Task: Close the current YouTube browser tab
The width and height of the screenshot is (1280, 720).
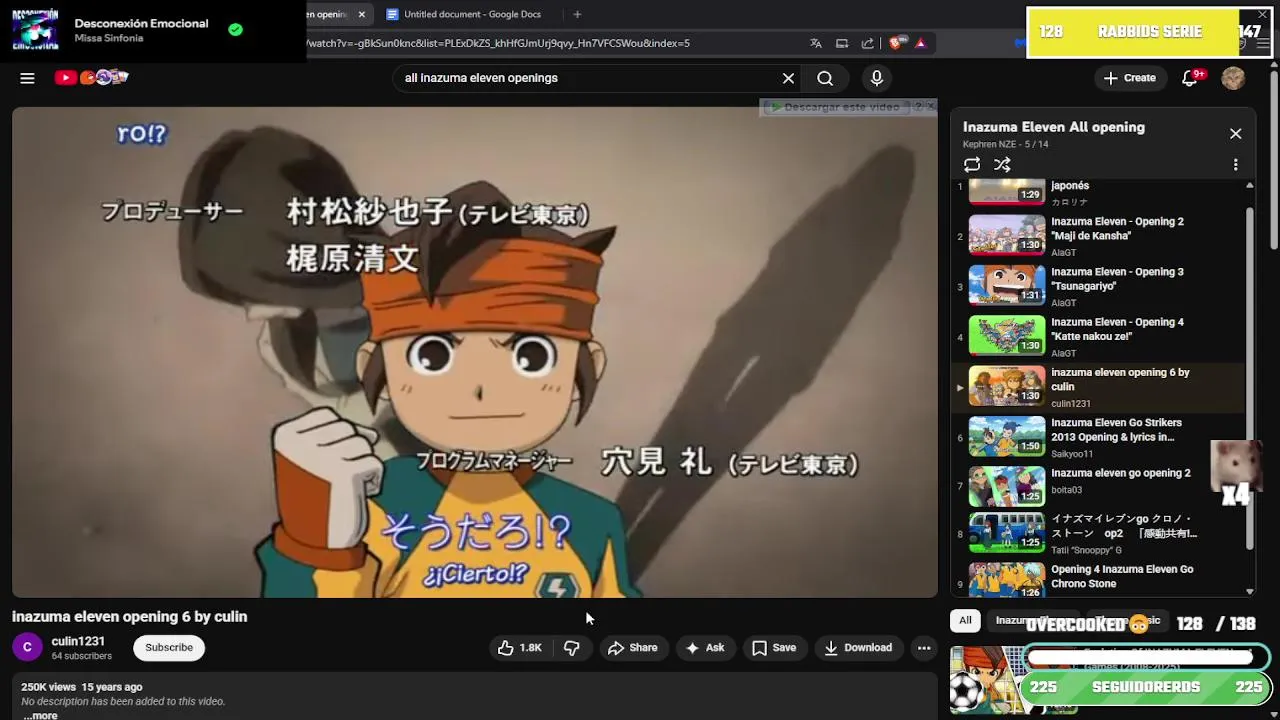Action: click(362, 14)
